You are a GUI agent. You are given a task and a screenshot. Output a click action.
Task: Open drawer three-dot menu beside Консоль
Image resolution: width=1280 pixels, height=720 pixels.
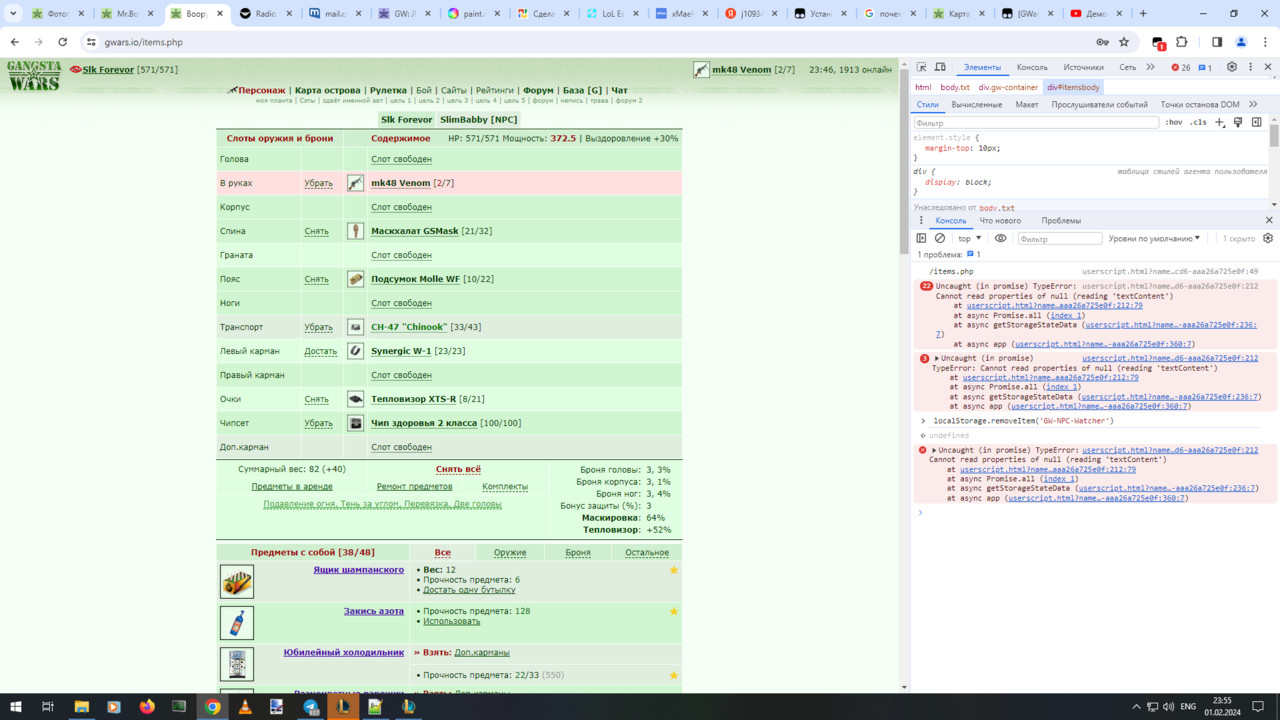(921, 220)
